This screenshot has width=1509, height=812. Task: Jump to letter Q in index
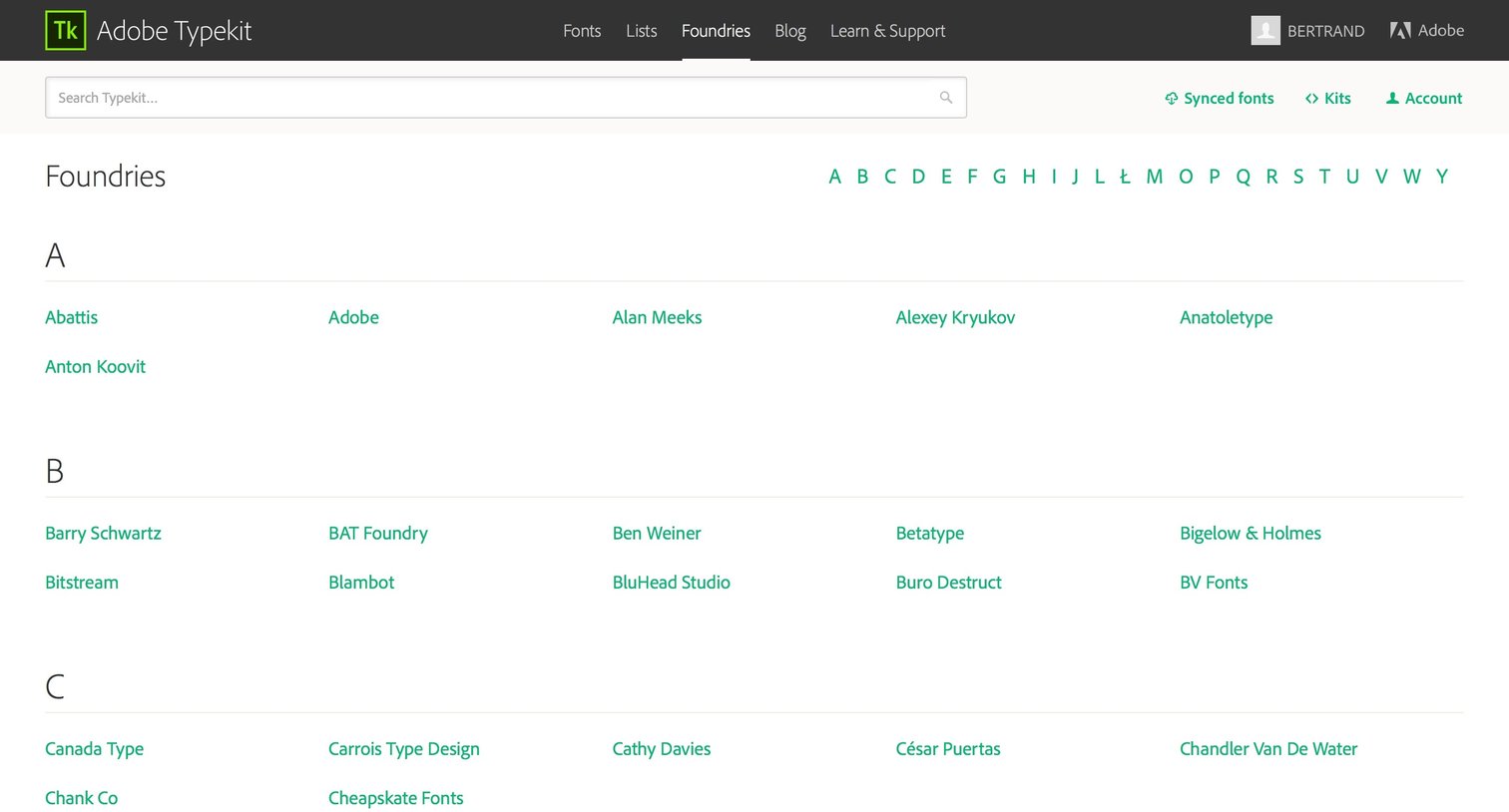1244,177
